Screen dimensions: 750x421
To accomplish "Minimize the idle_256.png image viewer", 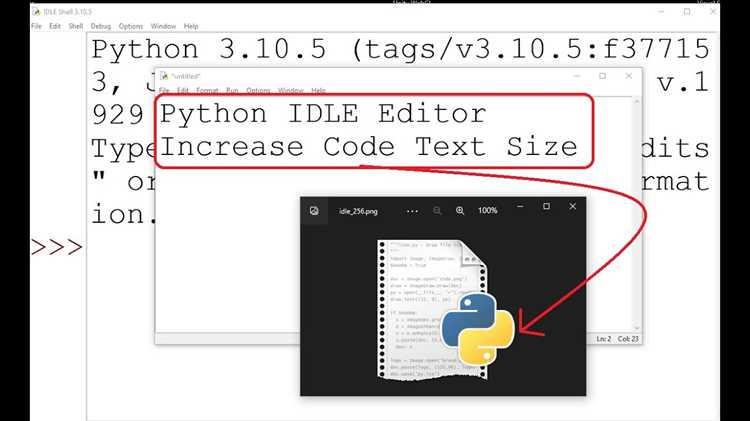I will 520,207.
